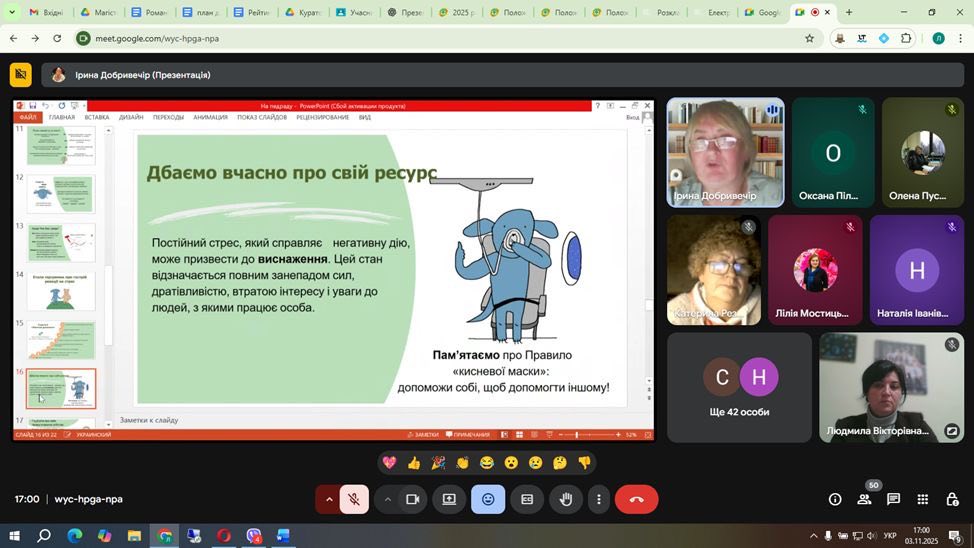Click the ФАЙЛ tab in PowerPoint
The height and width of the screenshot is (548, 974).
(x=28, y=117)
